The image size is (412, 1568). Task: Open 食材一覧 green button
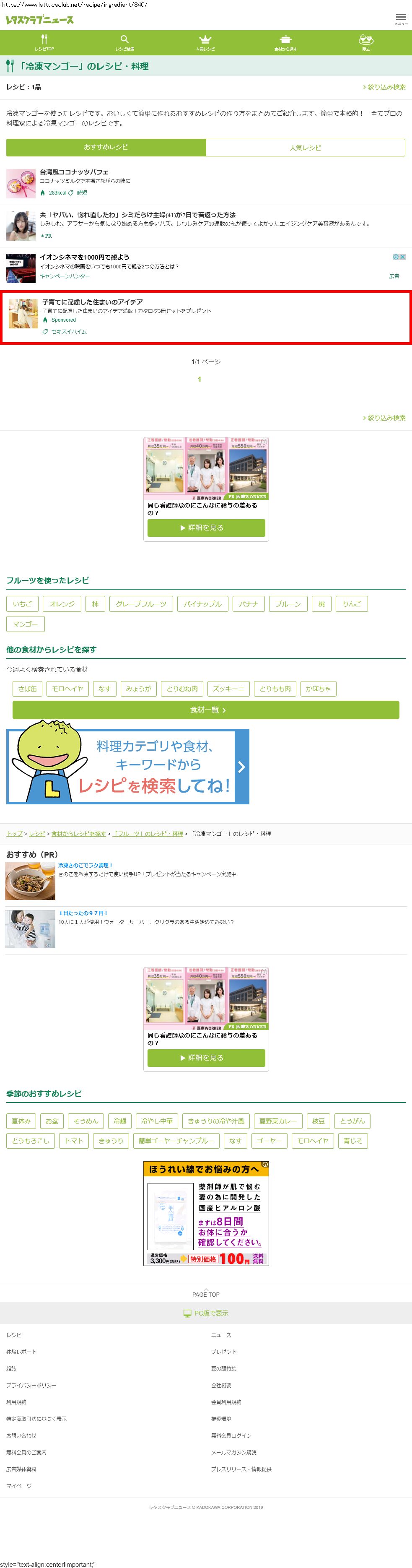point(206,710)
